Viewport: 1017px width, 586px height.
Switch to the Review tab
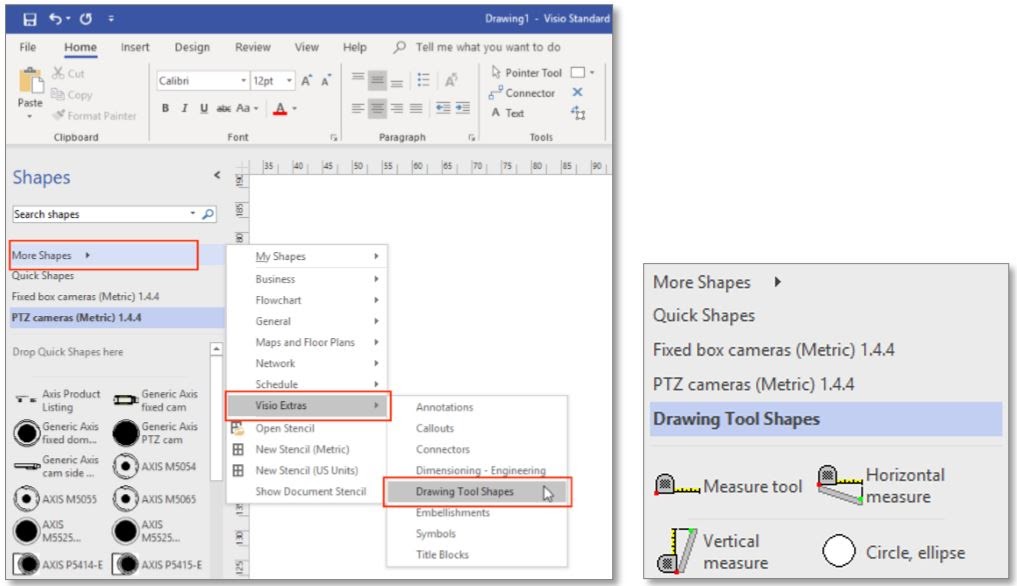252,47
